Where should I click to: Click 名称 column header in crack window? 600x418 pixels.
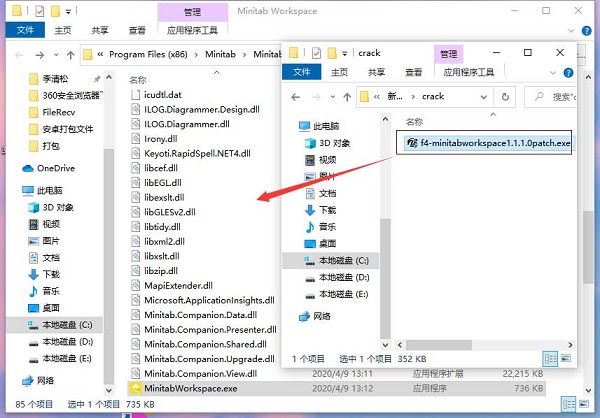coord(414,122)
